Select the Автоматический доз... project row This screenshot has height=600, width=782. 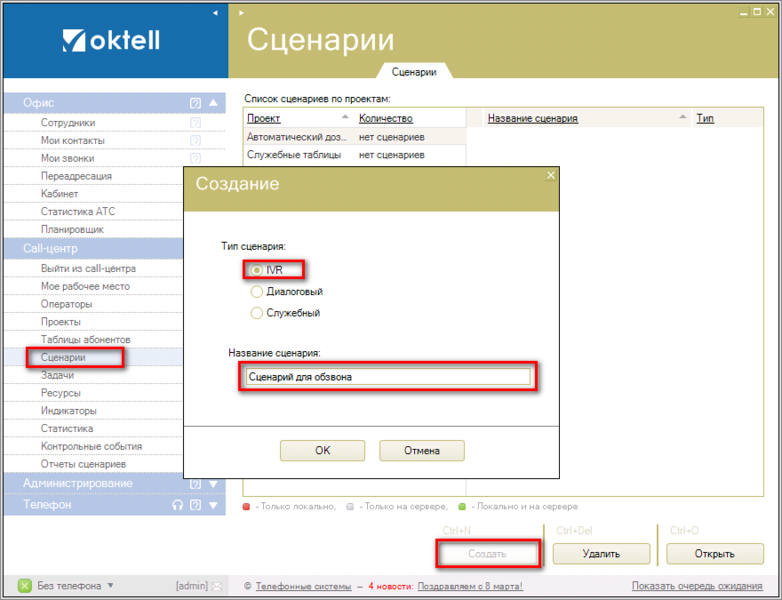[355, 137]
